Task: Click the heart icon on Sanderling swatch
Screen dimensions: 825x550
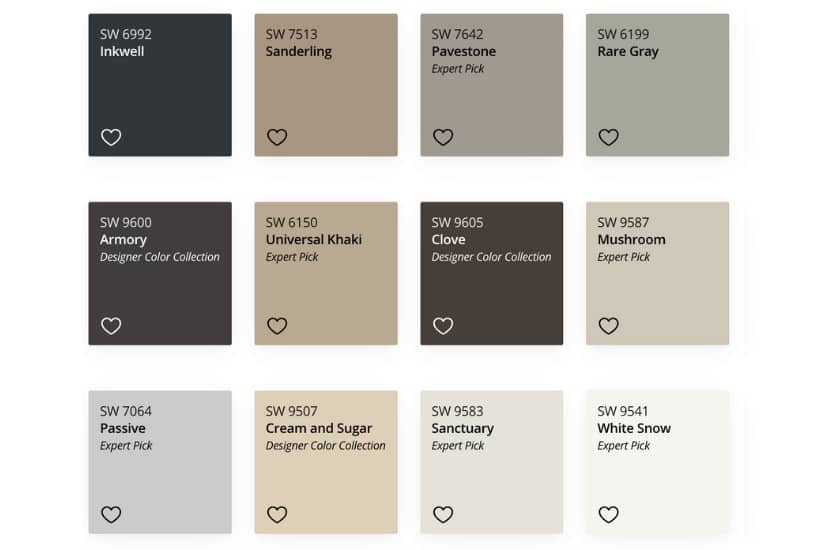Action: pyautogui.click(x=277, y=137)
